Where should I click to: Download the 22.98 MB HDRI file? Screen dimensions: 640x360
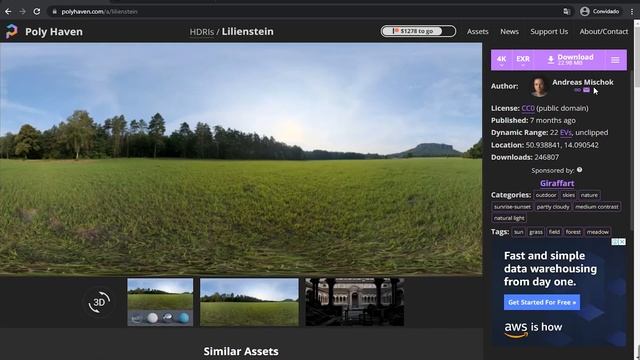pos(570,60)
